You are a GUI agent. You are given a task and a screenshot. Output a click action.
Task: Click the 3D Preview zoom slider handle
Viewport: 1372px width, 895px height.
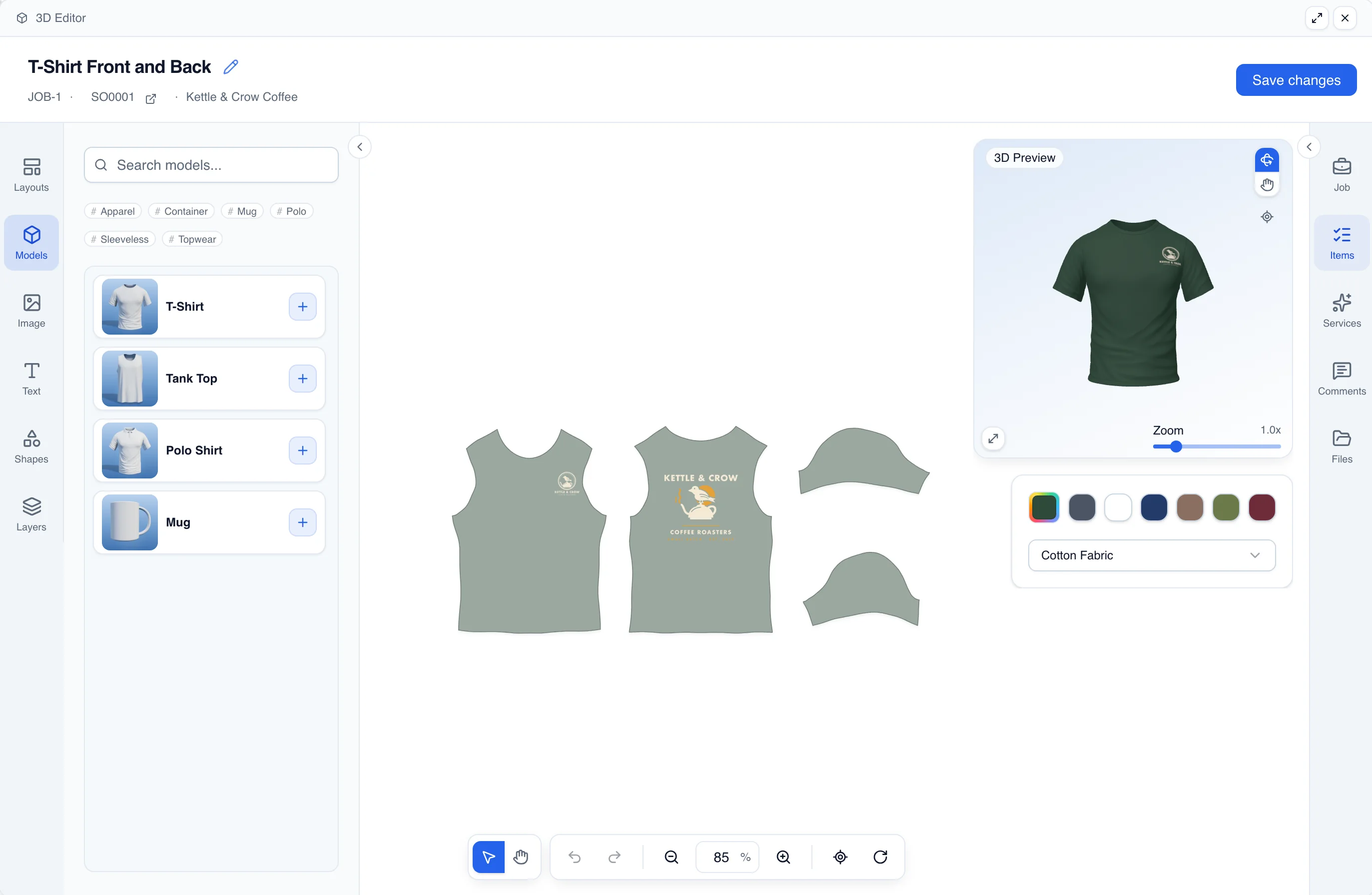click(1176, 447)
